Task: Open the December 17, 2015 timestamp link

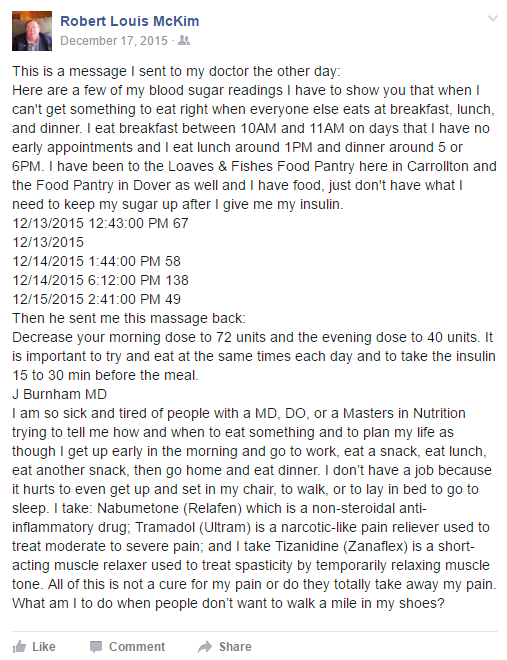Action: tap(114, 41)
